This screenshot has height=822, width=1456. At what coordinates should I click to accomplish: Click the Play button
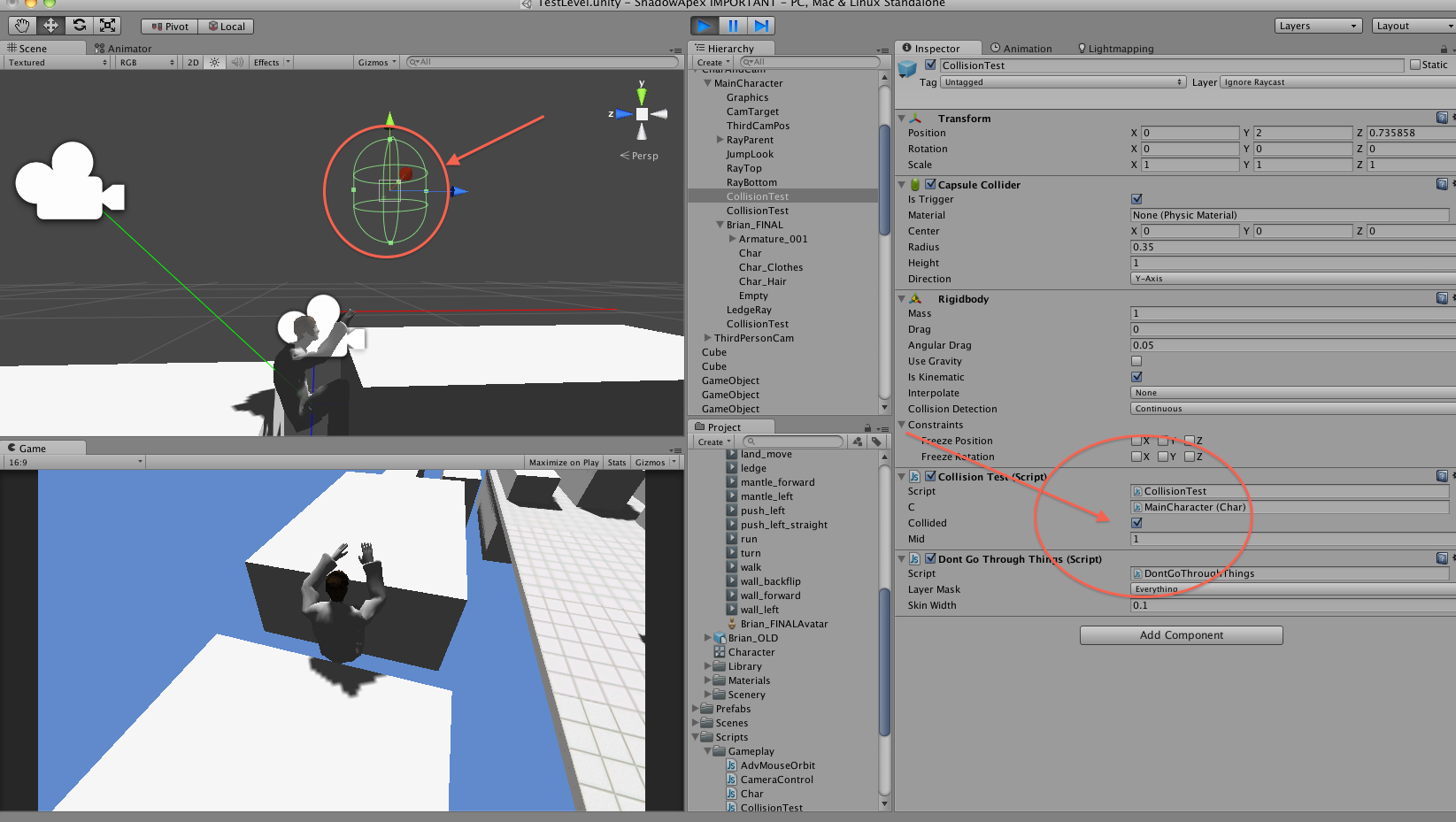click(x=705, y=26)
